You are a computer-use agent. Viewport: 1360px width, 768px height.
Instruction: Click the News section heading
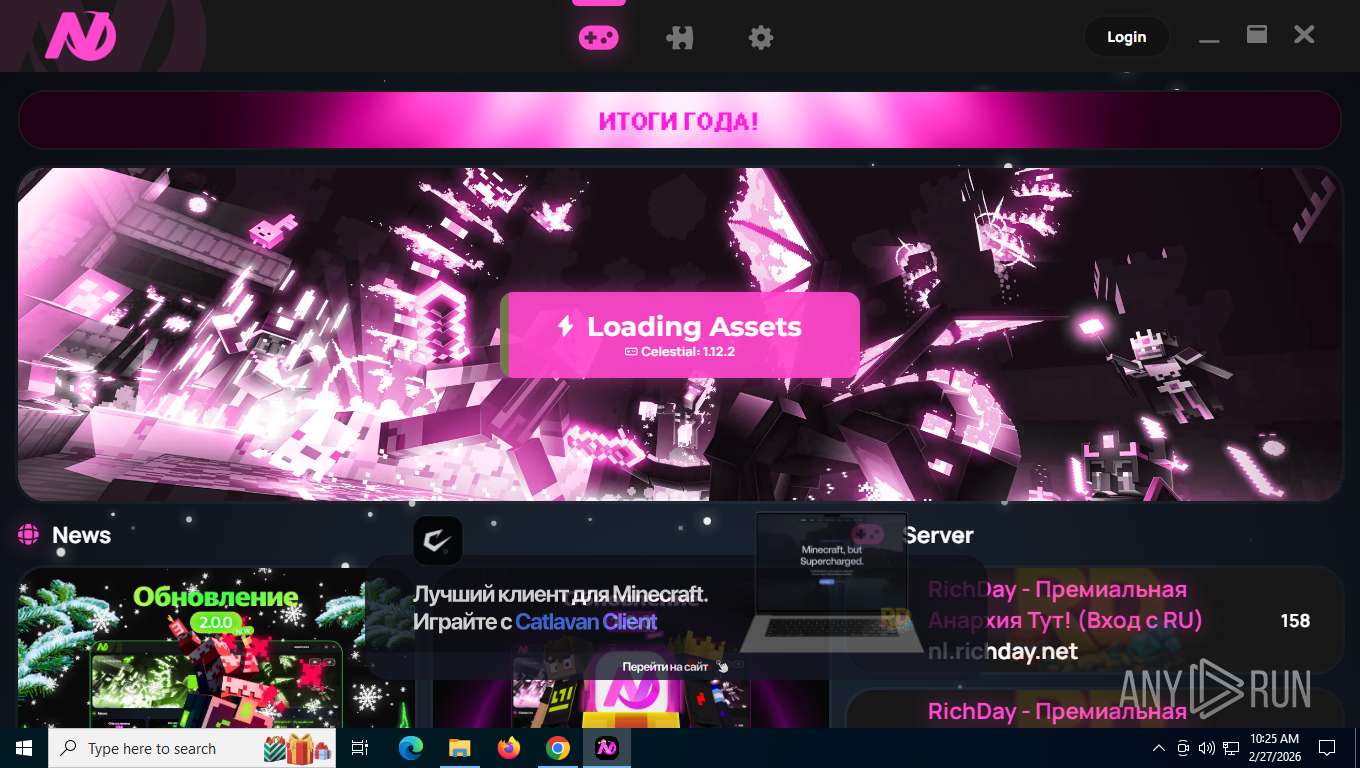pos(81,535)
